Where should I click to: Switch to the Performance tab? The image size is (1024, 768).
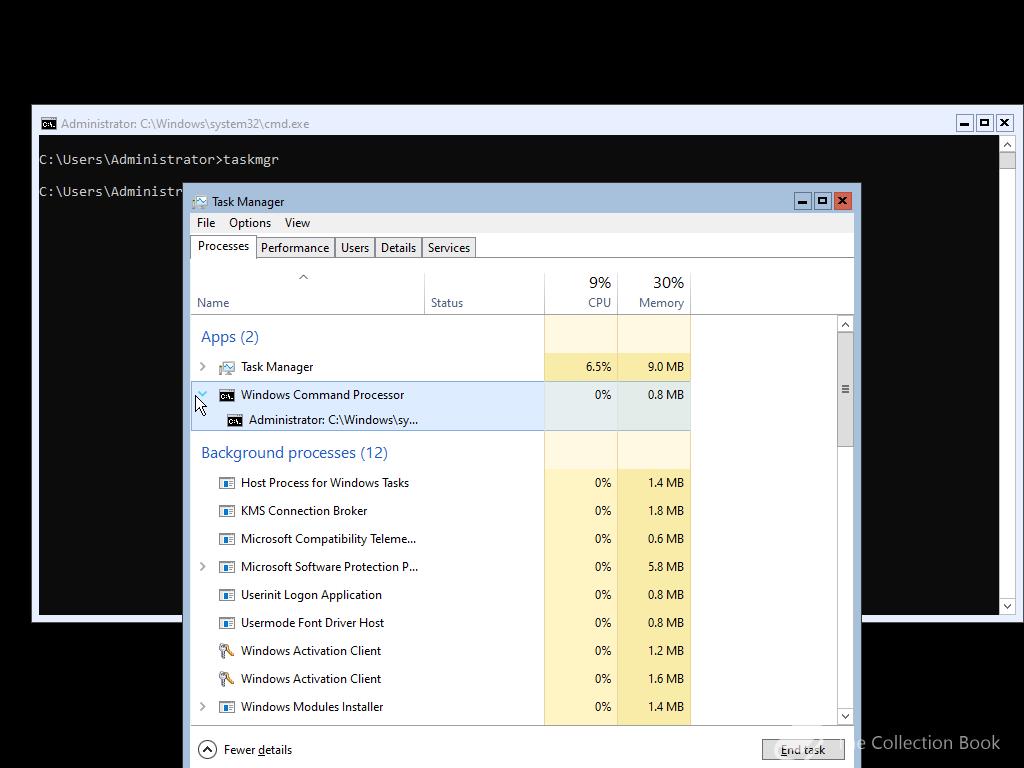(295, 248)
